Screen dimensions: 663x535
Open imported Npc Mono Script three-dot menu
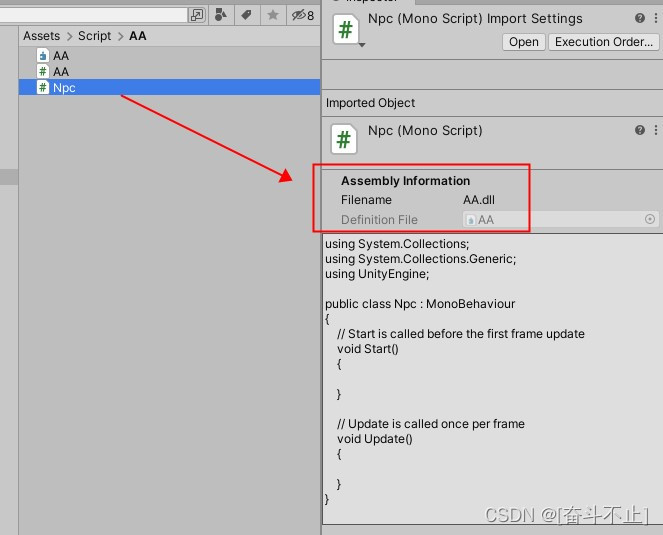click(656, 130)
